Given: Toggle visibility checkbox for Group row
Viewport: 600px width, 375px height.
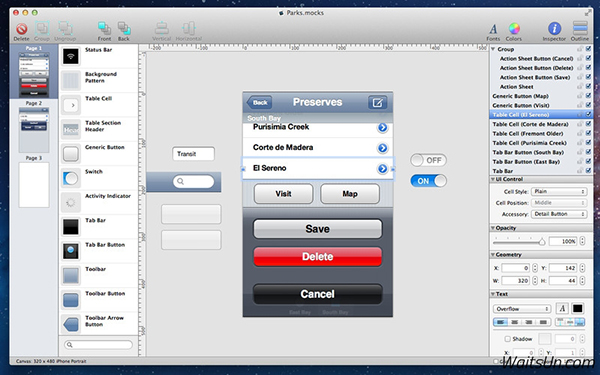Looking at the screenshot, I should [x=589, y=49].
